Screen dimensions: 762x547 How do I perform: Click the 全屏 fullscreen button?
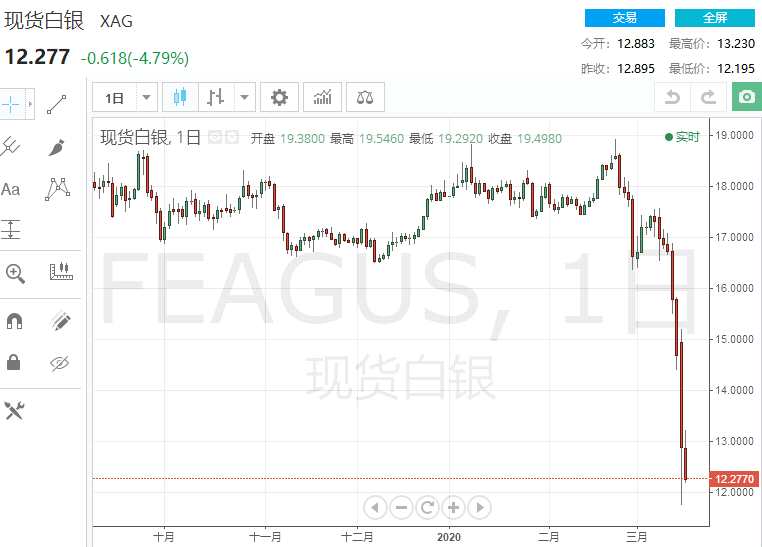point(714,18)
